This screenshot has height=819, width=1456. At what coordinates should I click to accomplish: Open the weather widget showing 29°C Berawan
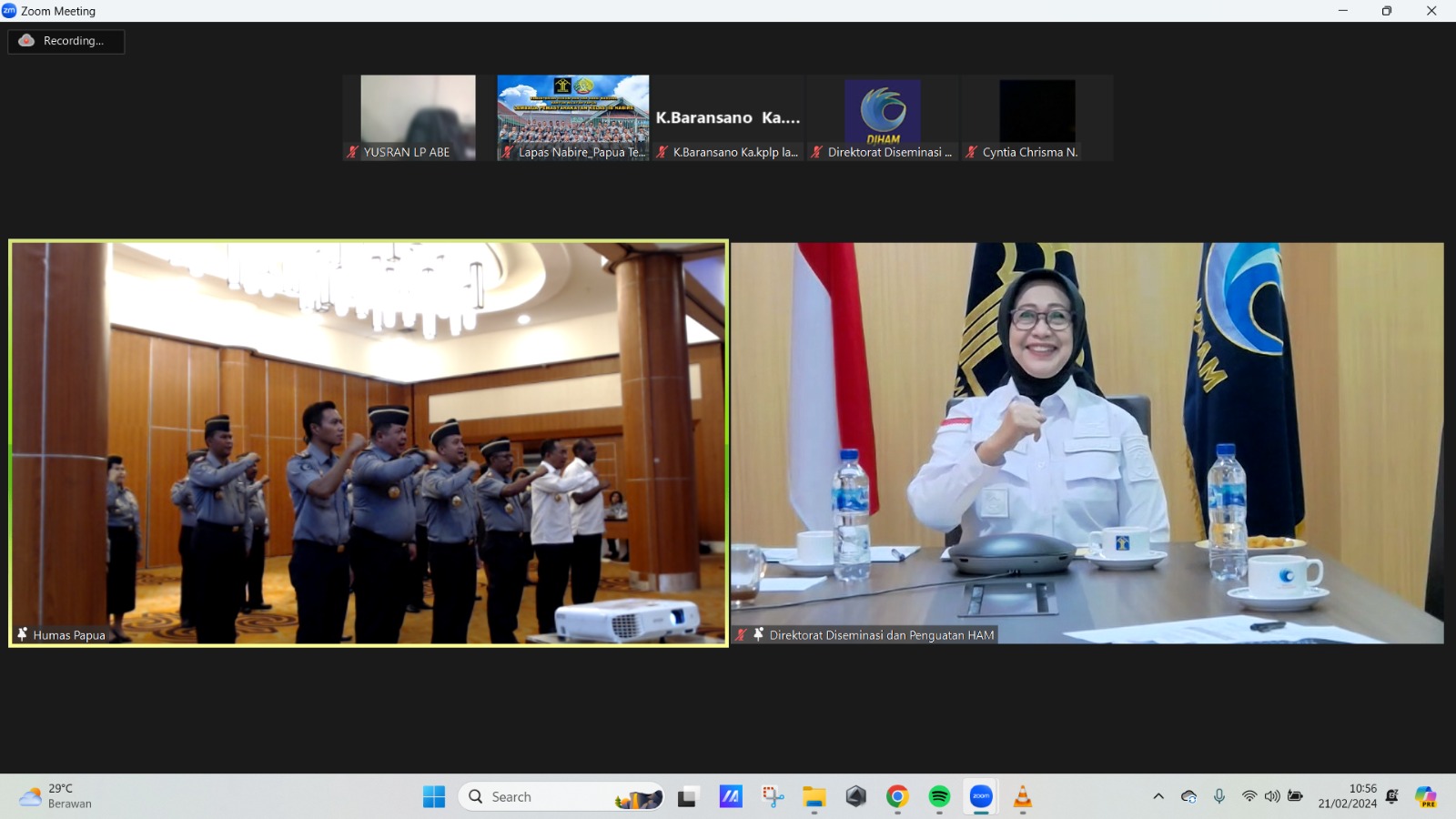(56, 796)
